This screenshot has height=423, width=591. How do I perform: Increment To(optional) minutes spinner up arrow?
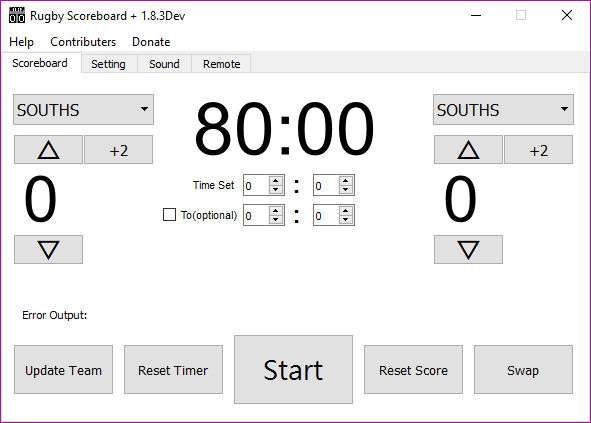click(x=276, y=211)
